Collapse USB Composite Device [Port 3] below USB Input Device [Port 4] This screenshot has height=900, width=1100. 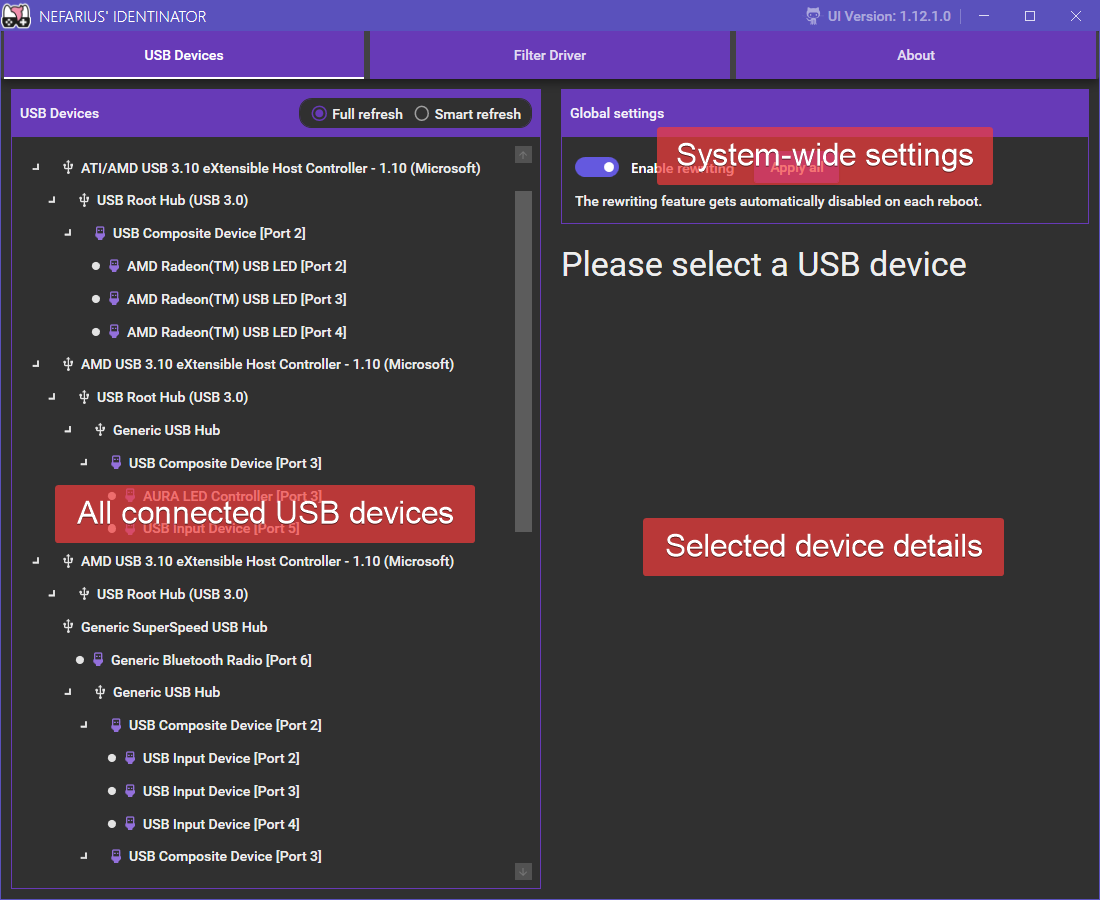click(x=84, y=856)
